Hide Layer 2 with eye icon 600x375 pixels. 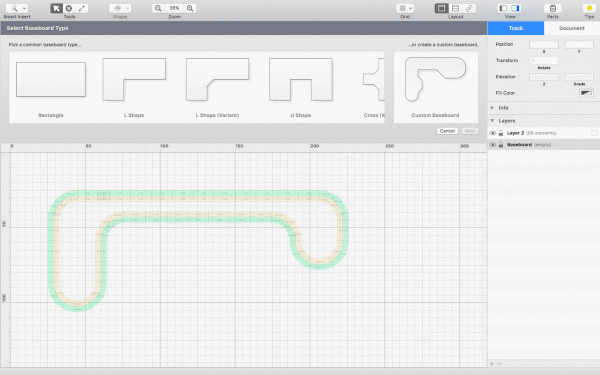(x=493, y=133)
